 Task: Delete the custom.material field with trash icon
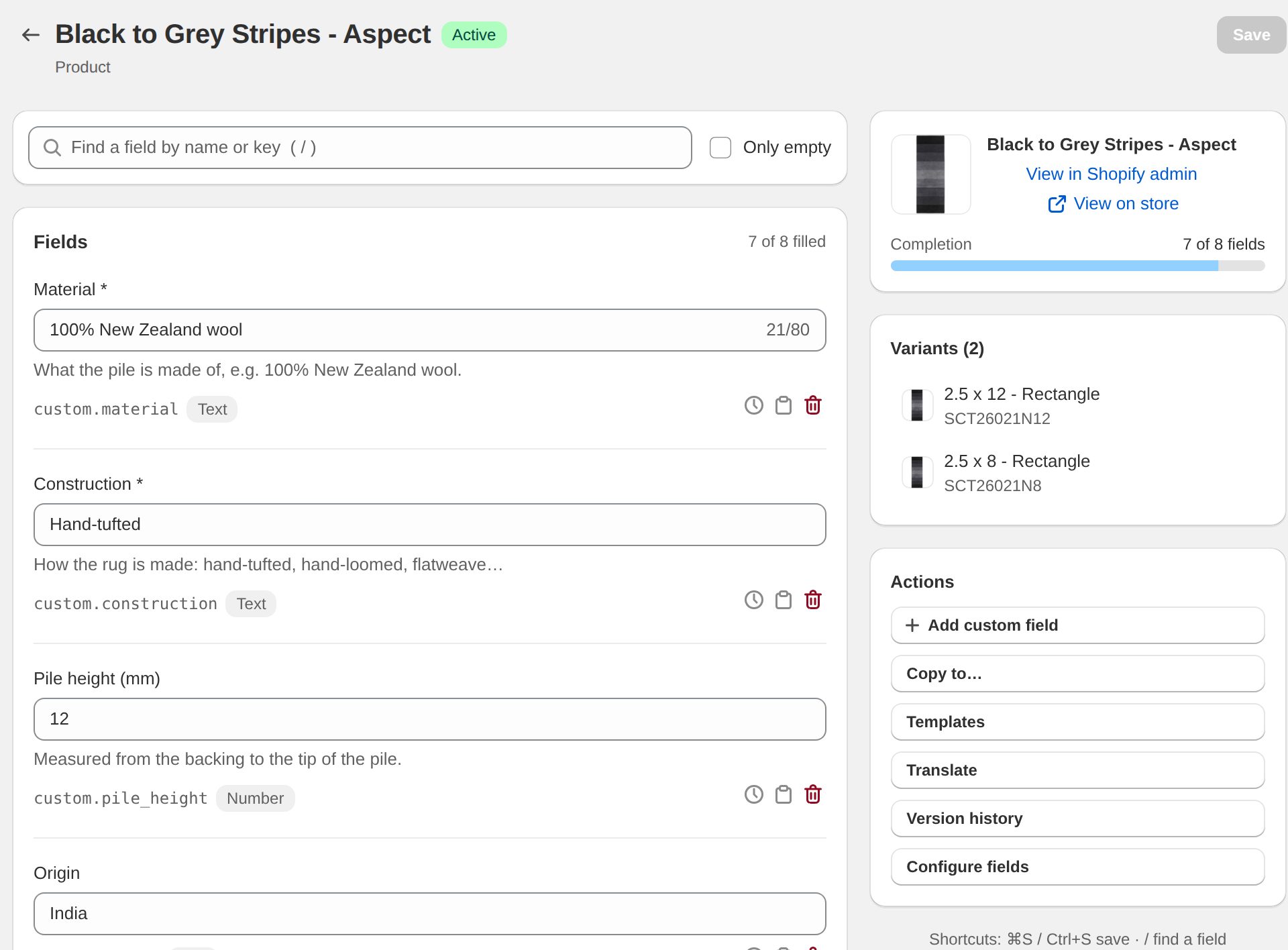[x=813, y=405]
